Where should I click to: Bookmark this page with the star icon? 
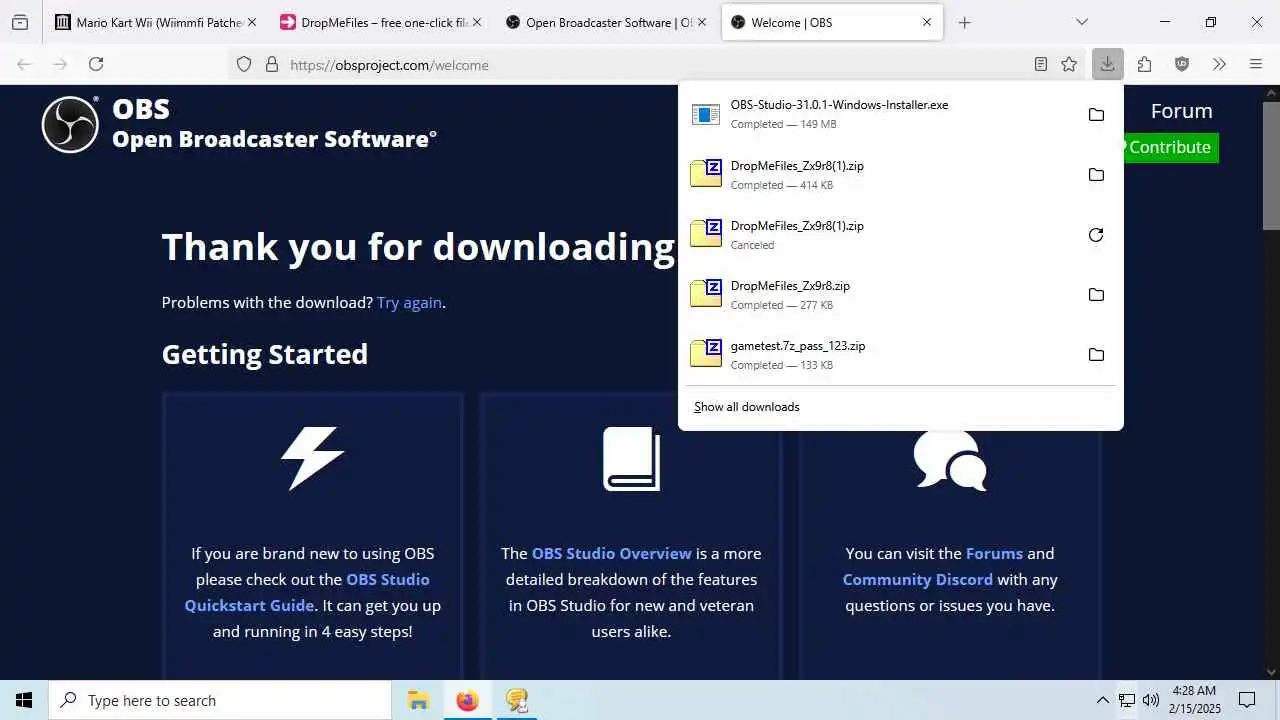click(x=1069, y=64)
